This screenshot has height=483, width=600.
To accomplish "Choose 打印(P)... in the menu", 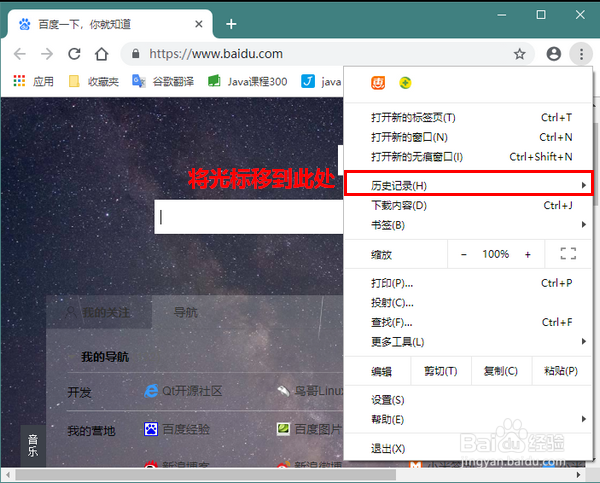I will (x=468, y=283).
